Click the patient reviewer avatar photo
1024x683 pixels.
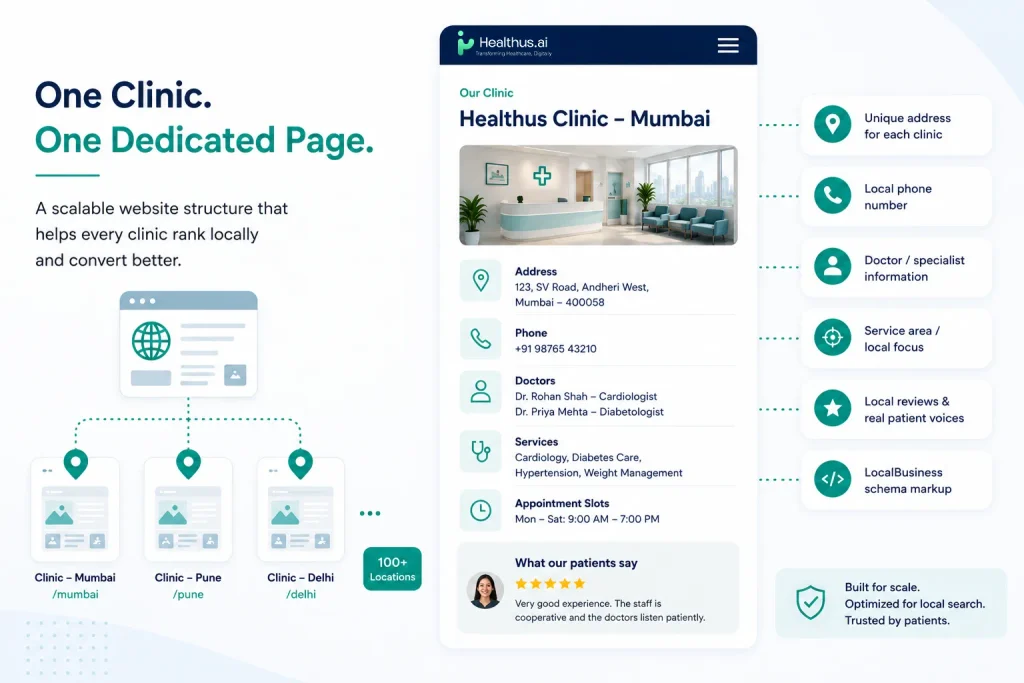click(485, 590)
